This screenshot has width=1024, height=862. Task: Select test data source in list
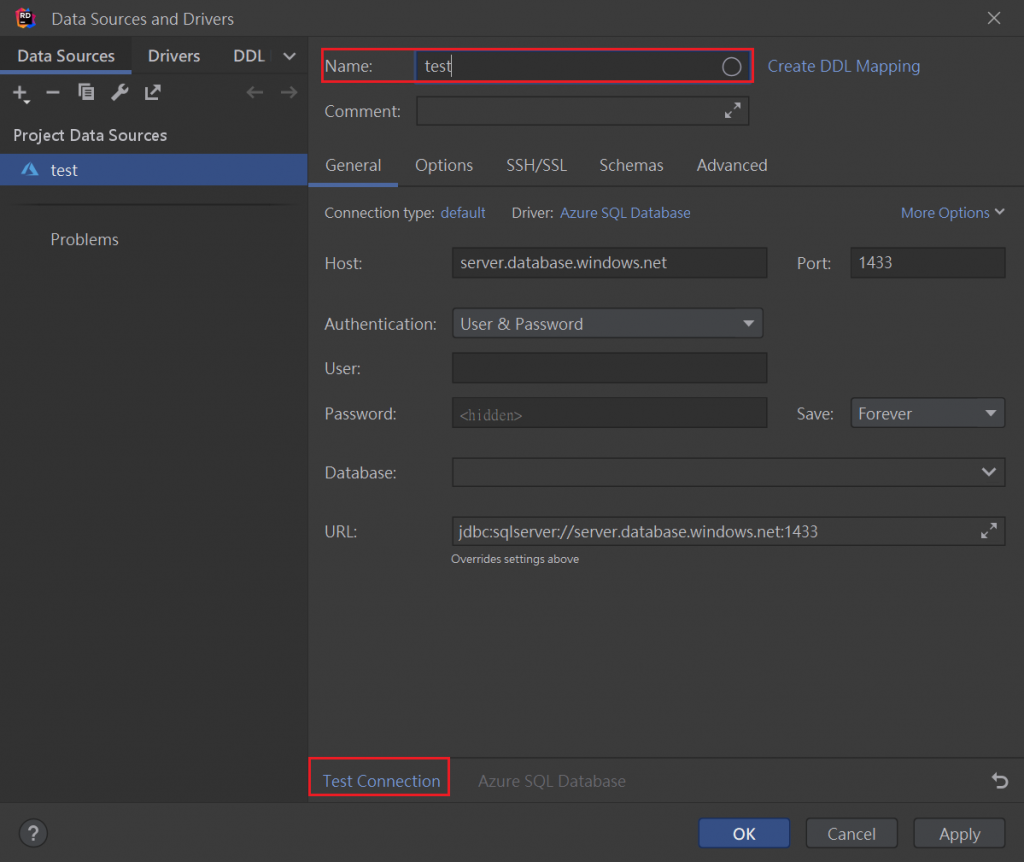153,170
